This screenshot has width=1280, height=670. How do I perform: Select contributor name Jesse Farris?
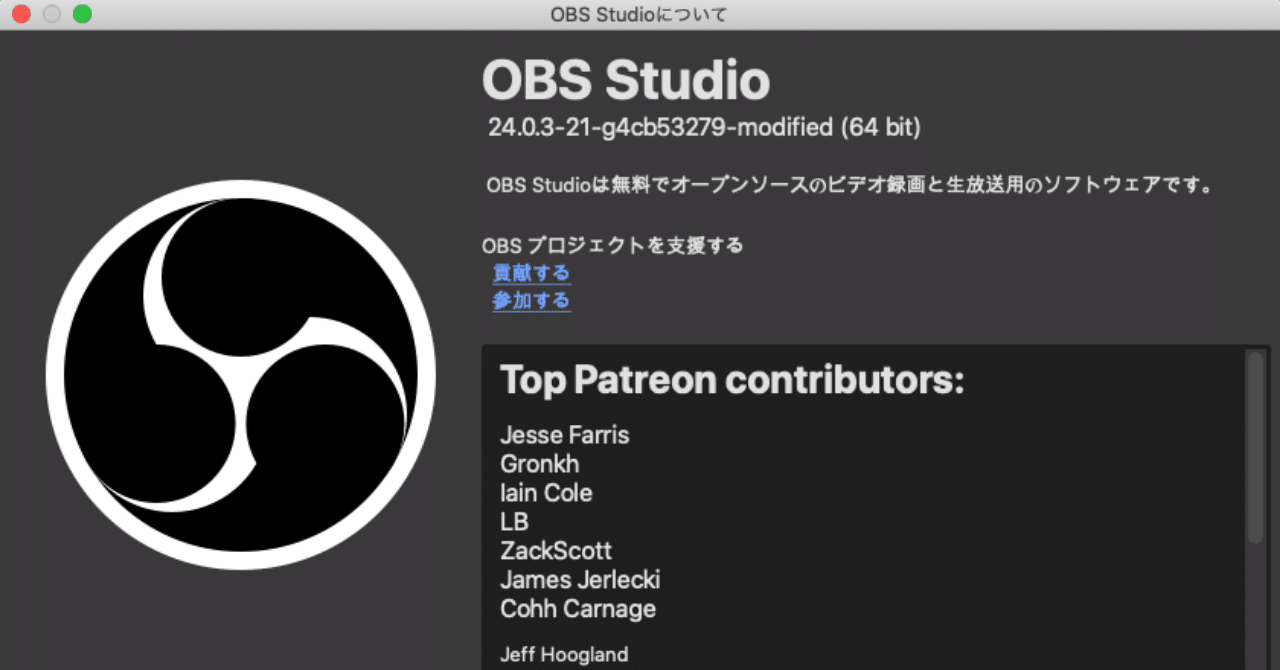[x=565, y=435]
